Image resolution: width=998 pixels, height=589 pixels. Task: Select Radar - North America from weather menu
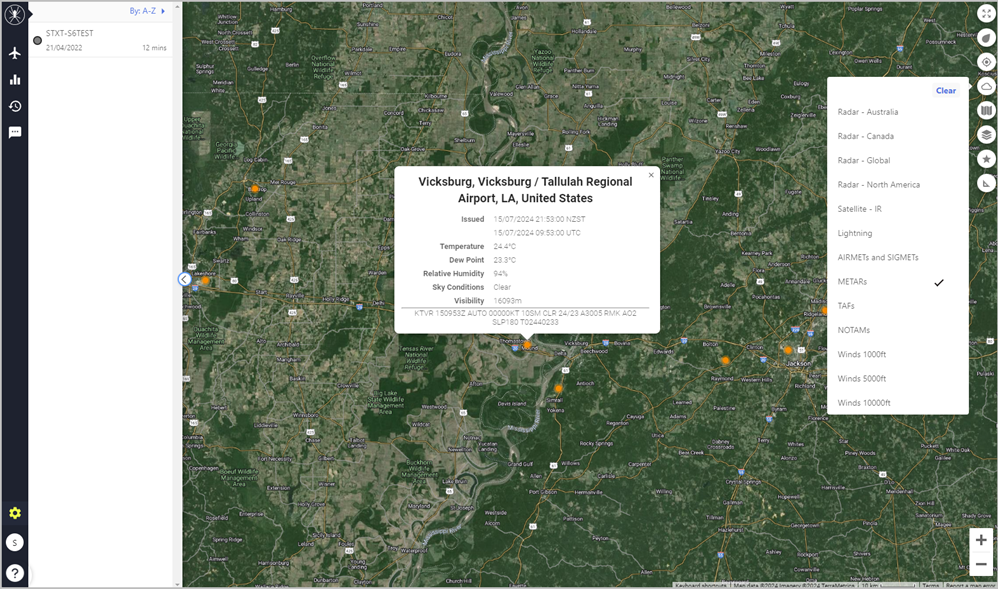[x=897, y=185]
